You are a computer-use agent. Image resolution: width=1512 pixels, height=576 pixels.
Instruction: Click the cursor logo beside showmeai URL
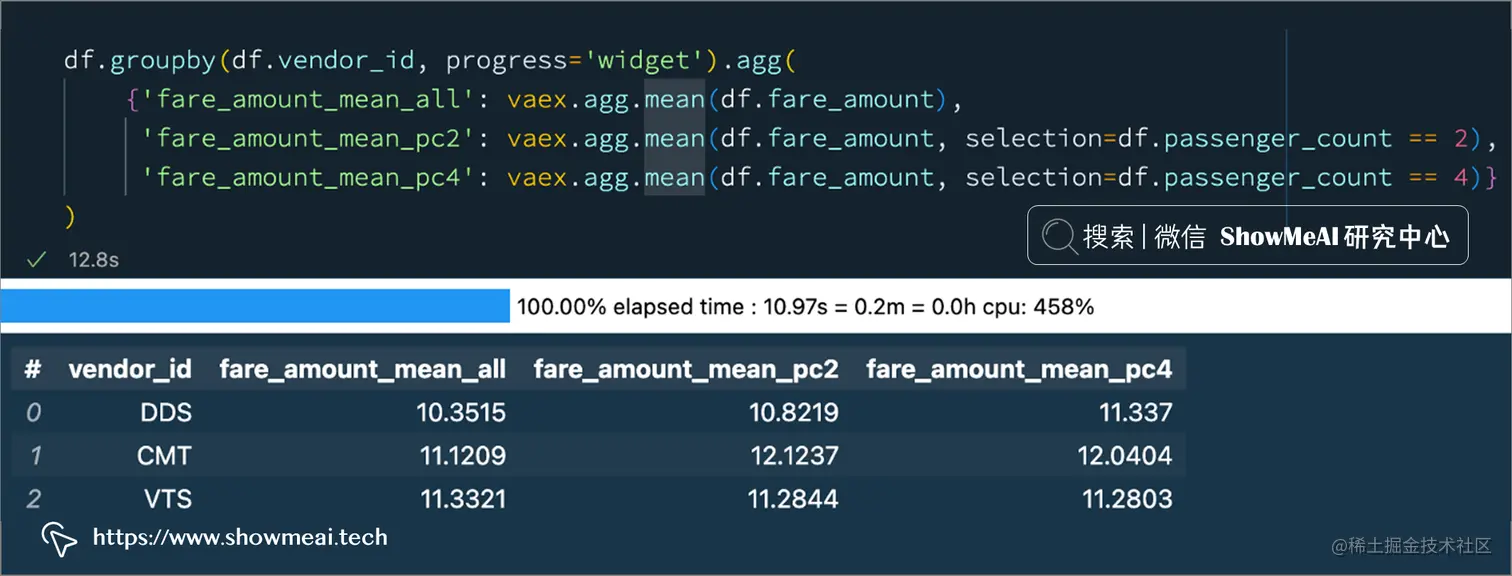pyautogui.click(x=59, y=539)
